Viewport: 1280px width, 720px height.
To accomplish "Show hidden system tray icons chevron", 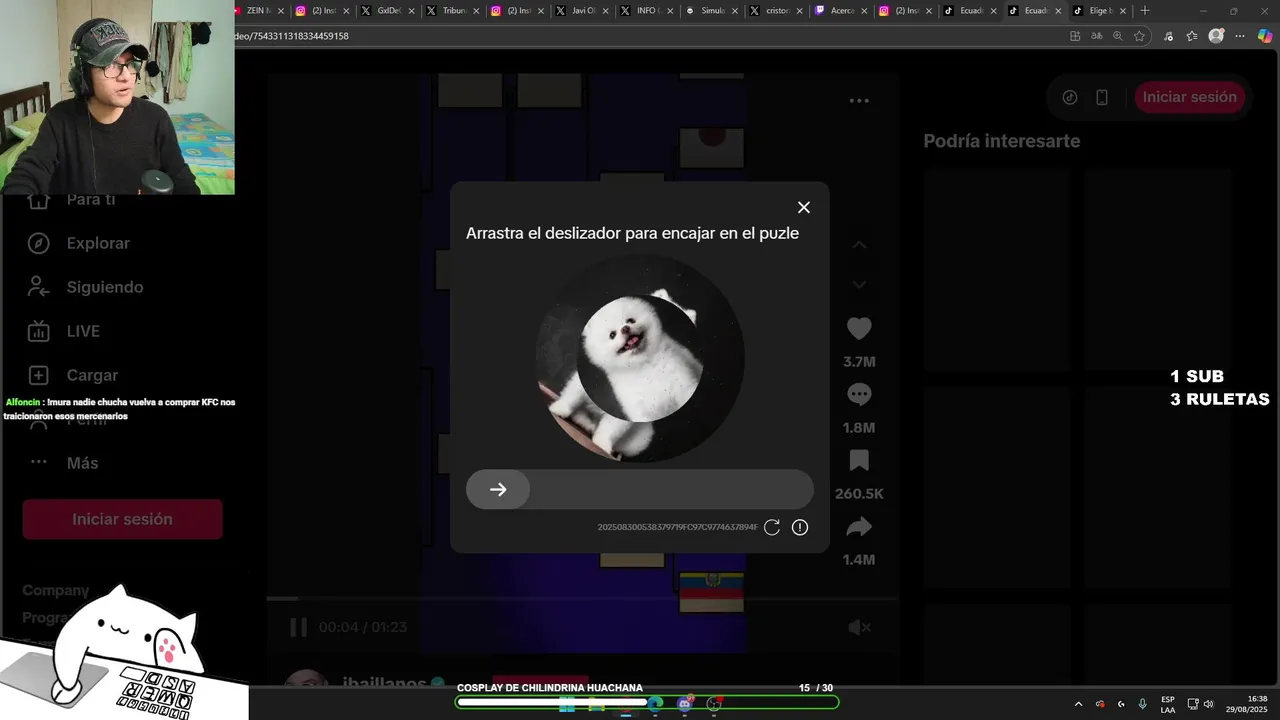I will pos(1078,704).
